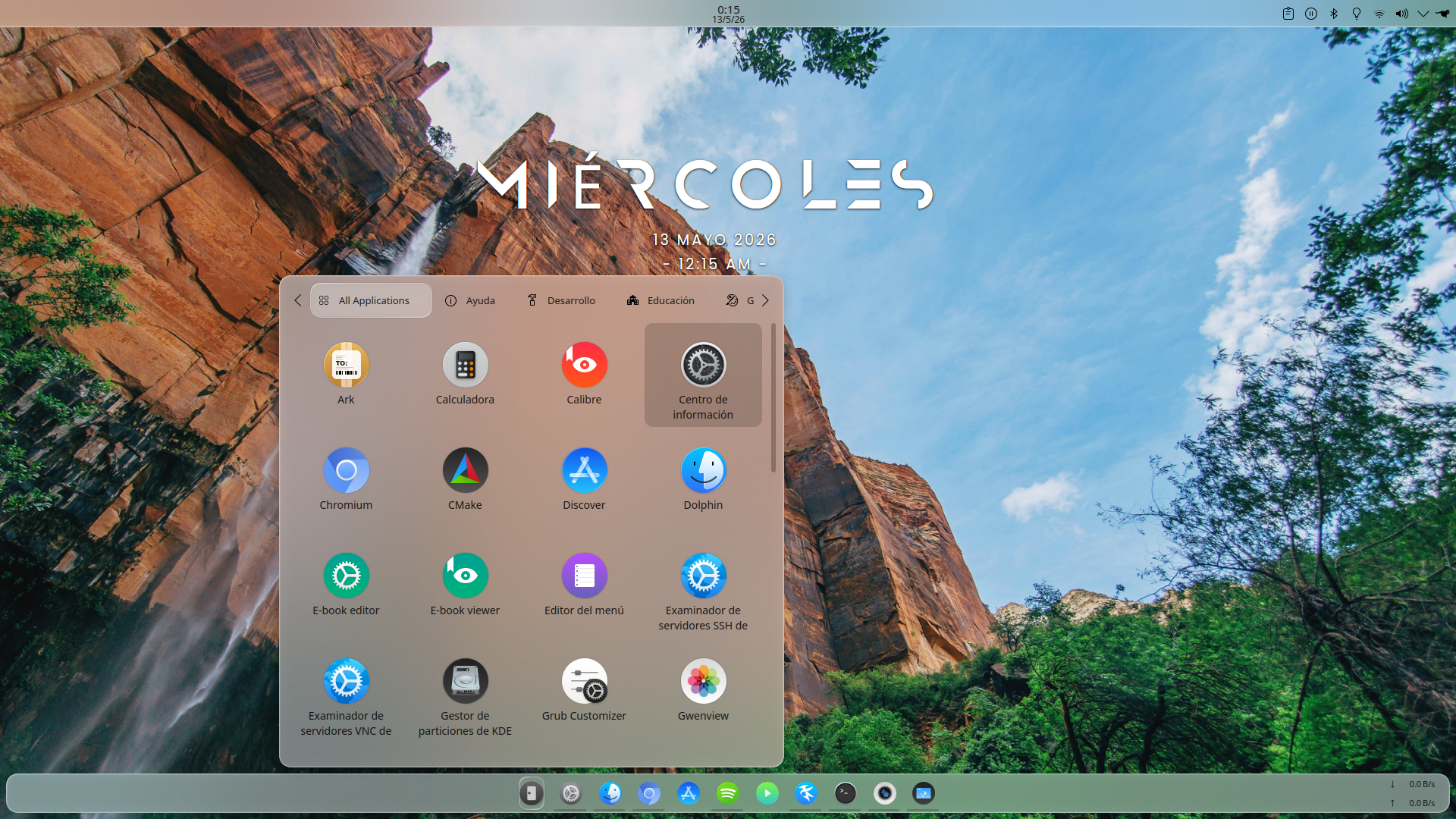Open Spotify from the dock
This screenshot has height=819, width=1456.
click(728, 793)
